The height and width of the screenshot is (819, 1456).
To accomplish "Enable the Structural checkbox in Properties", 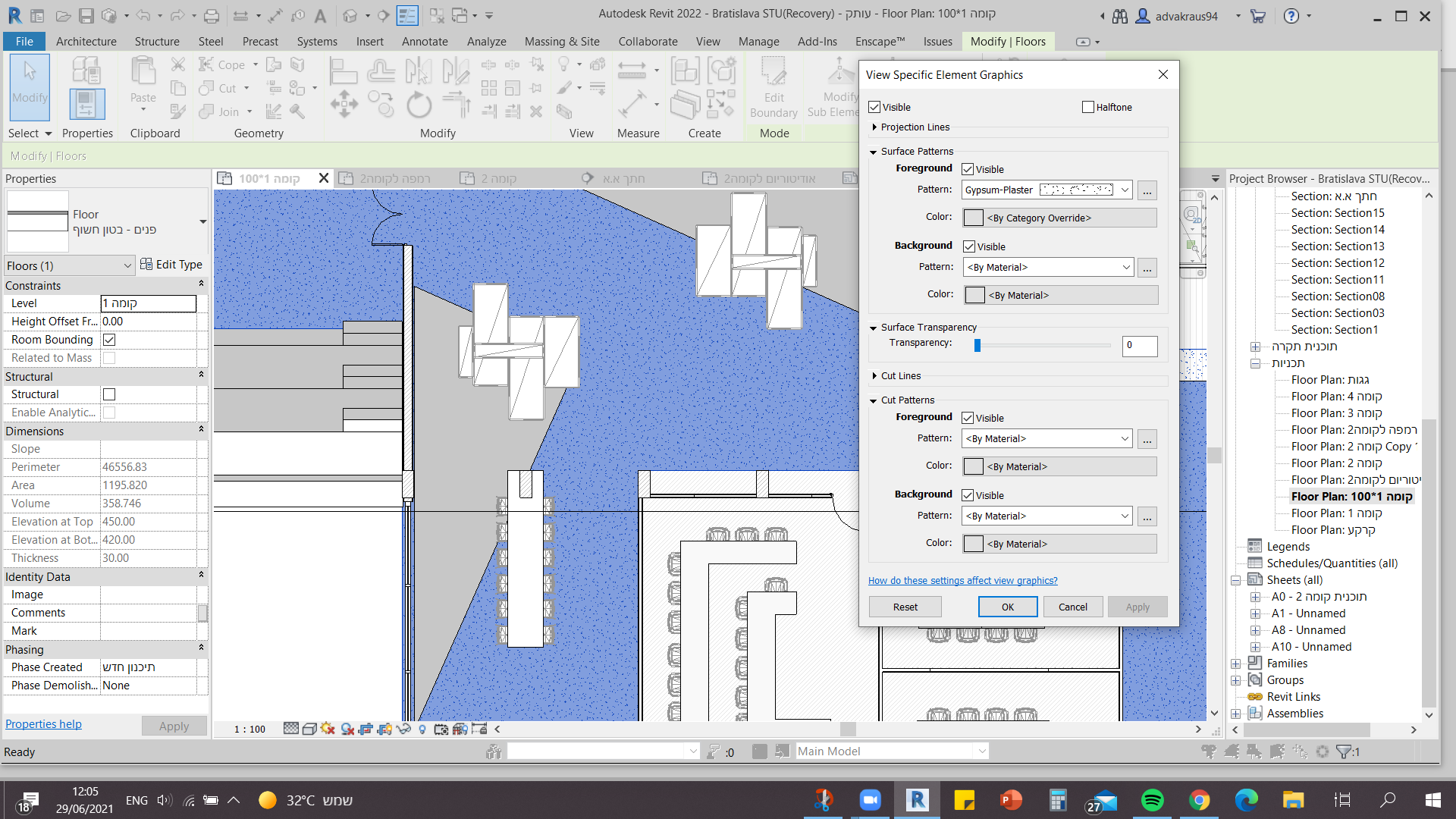I will [108, 394].
